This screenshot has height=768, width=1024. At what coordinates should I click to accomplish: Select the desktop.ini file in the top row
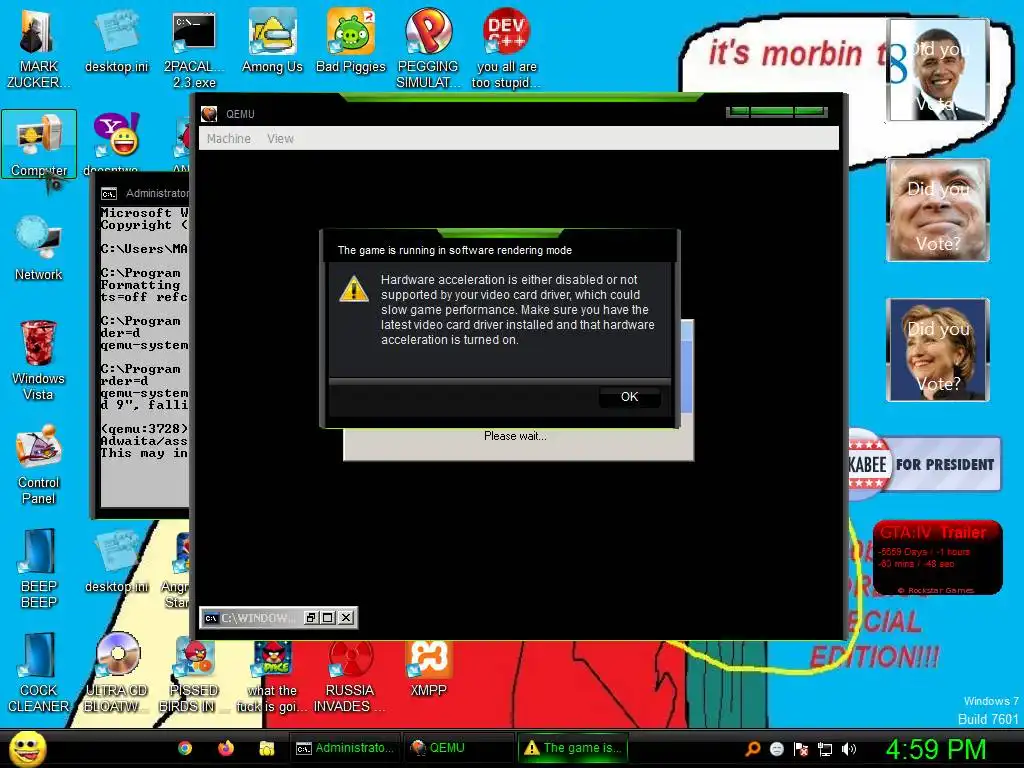[116, 40]
